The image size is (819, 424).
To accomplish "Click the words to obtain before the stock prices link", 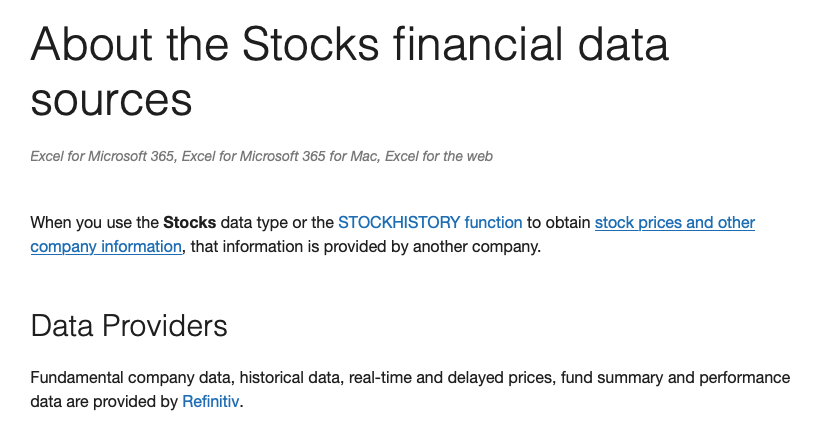I will click(559, 222).
